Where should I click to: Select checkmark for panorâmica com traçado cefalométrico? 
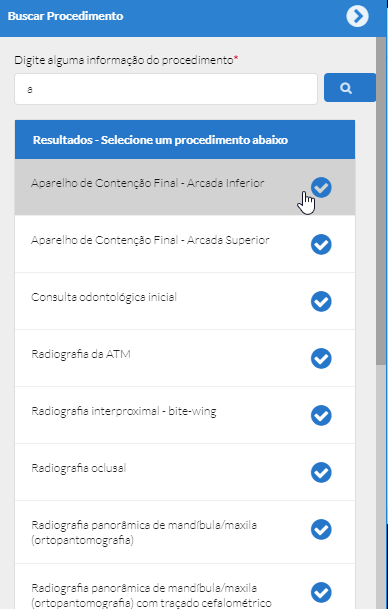click(321, 593)
